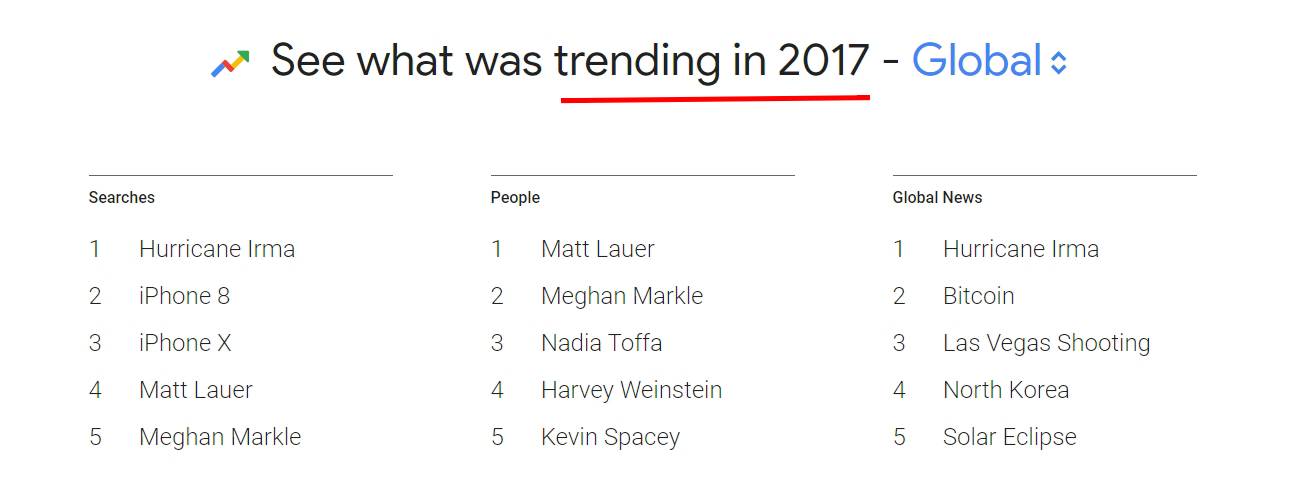
Task: Click Nadia Toffa entry
Action: pyautogui.click(x=602, y=343)
